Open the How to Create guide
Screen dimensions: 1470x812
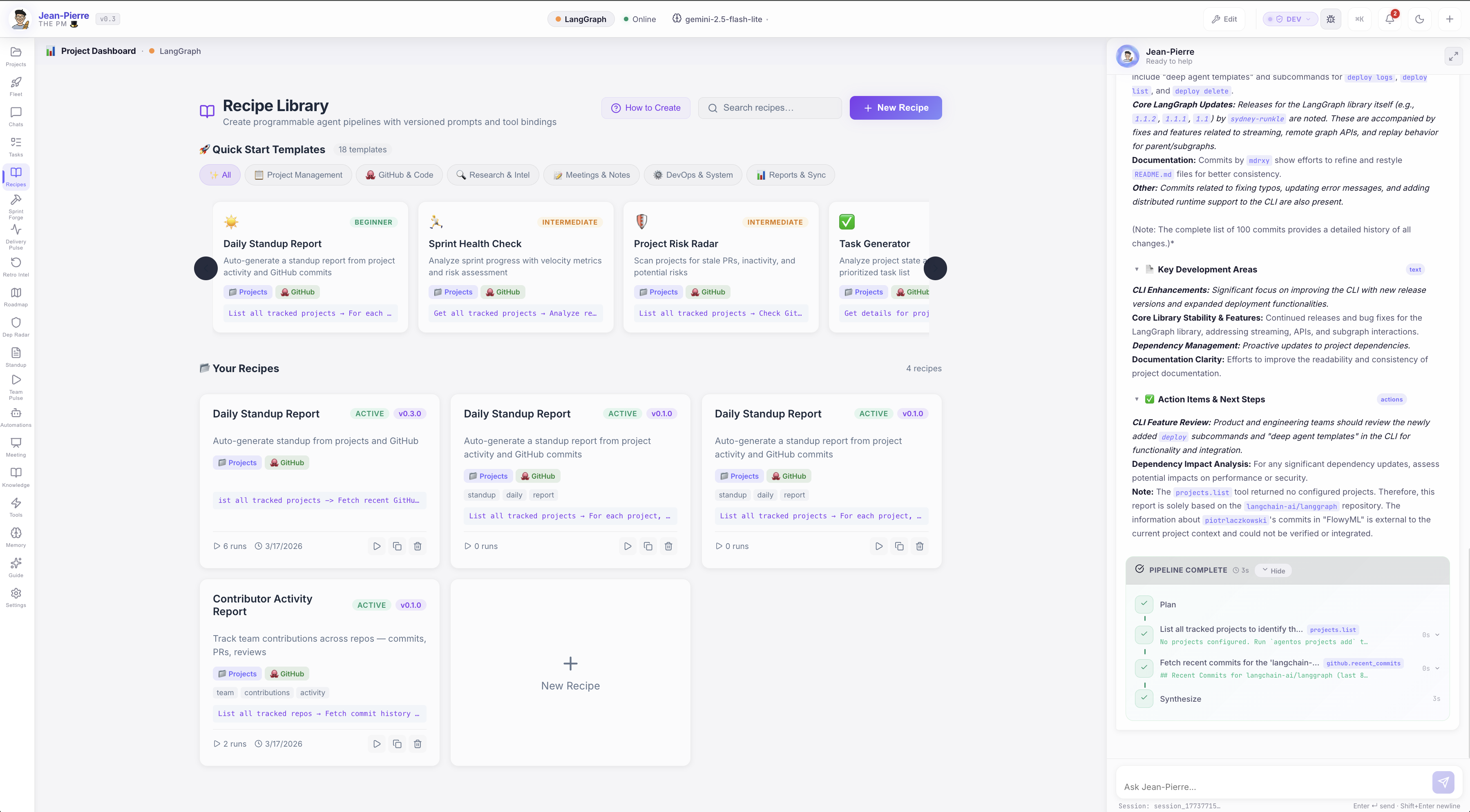tap(646, 107)
